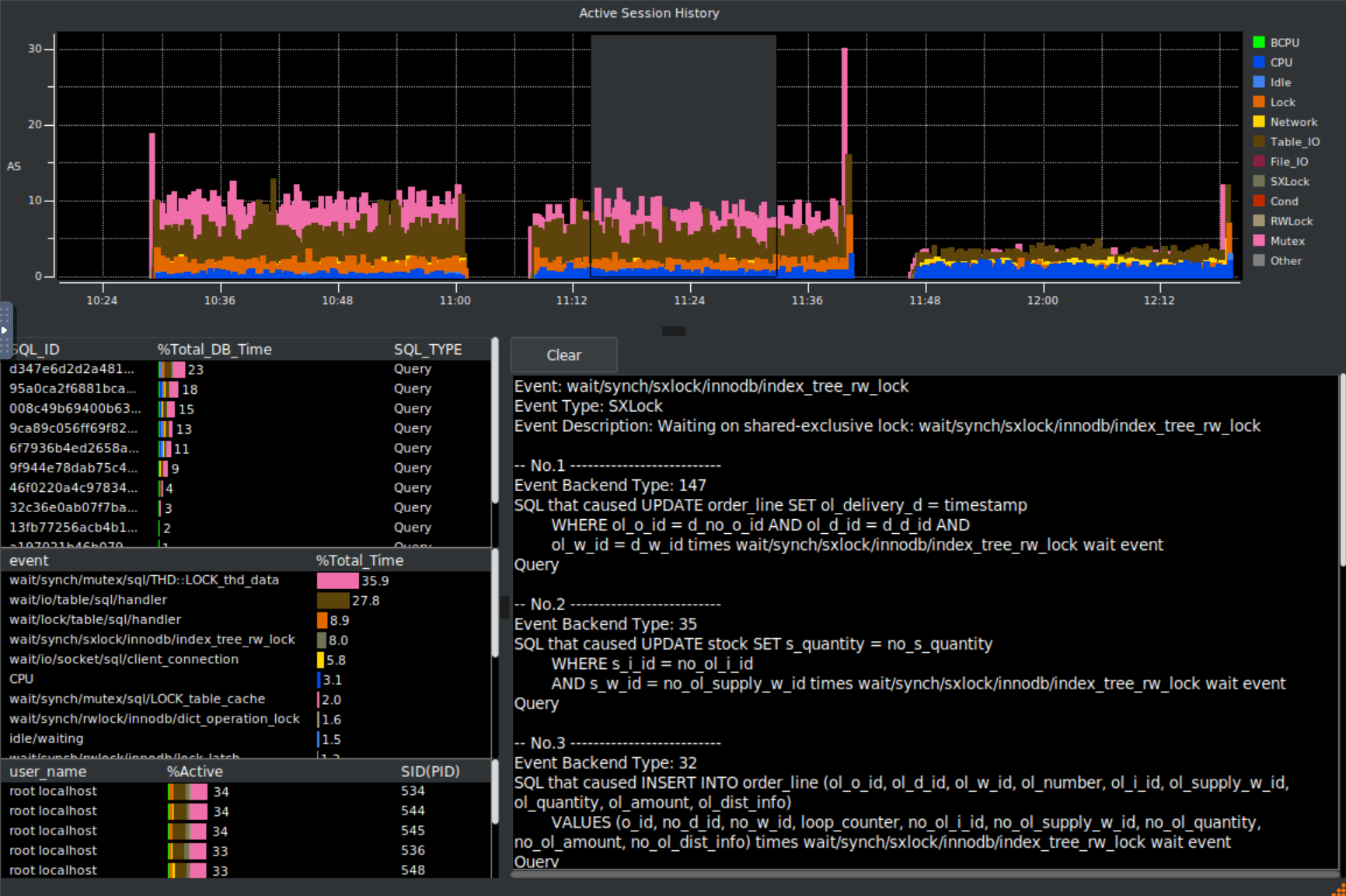Select SQL row 13fb77256acb4b1...

tap(246, 528)
